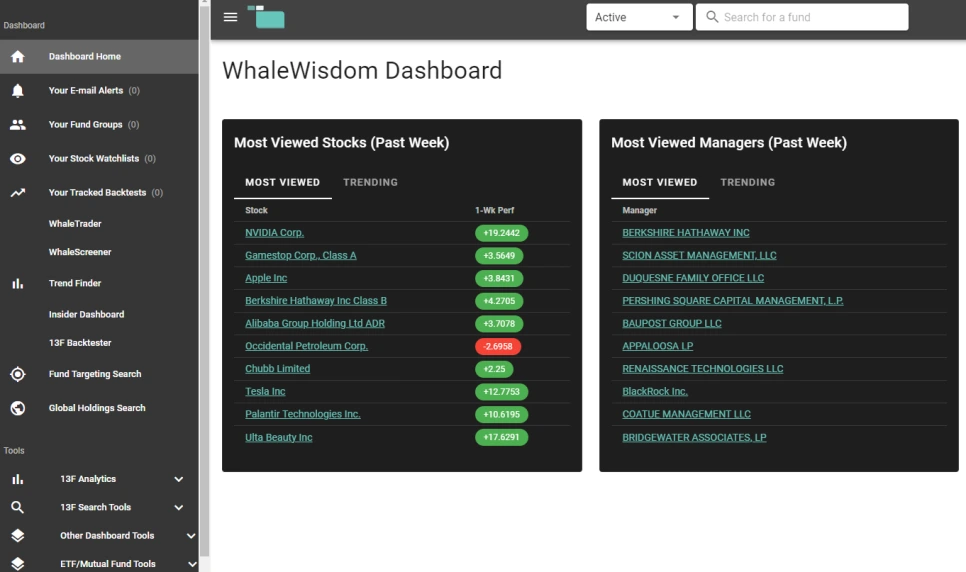The image size is (966, 572).
Task: Open the Ulta Beauty Inc link
Action: pos(279,438)
